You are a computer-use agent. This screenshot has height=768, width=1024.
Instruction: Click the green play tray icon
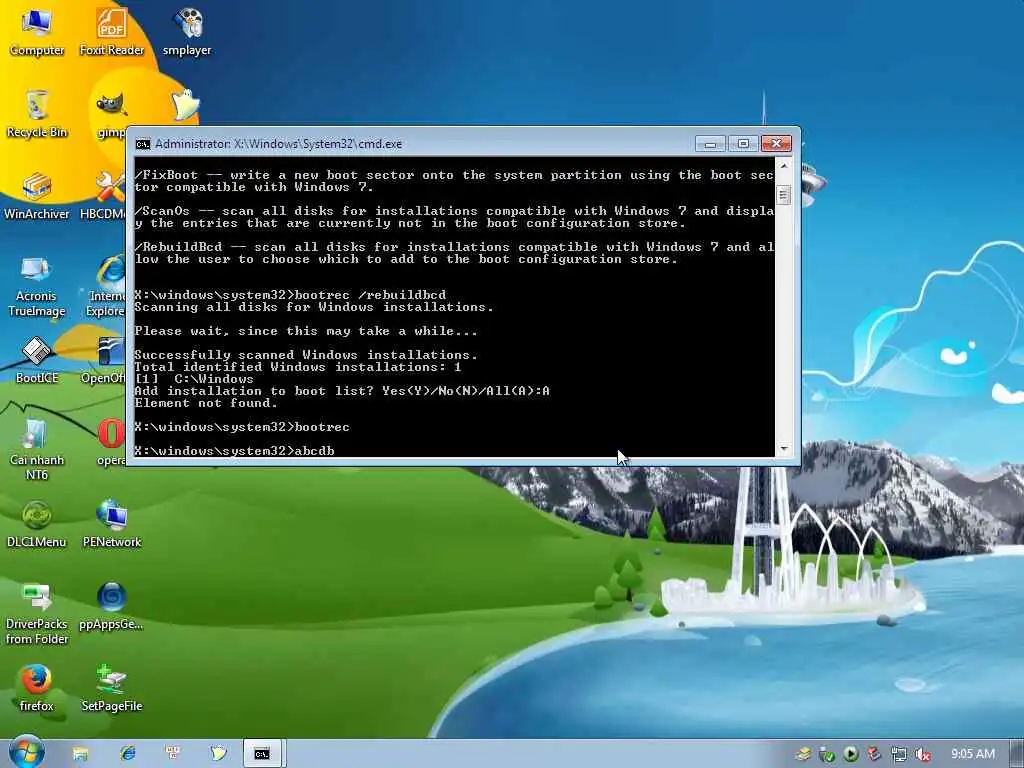(850, 754)
